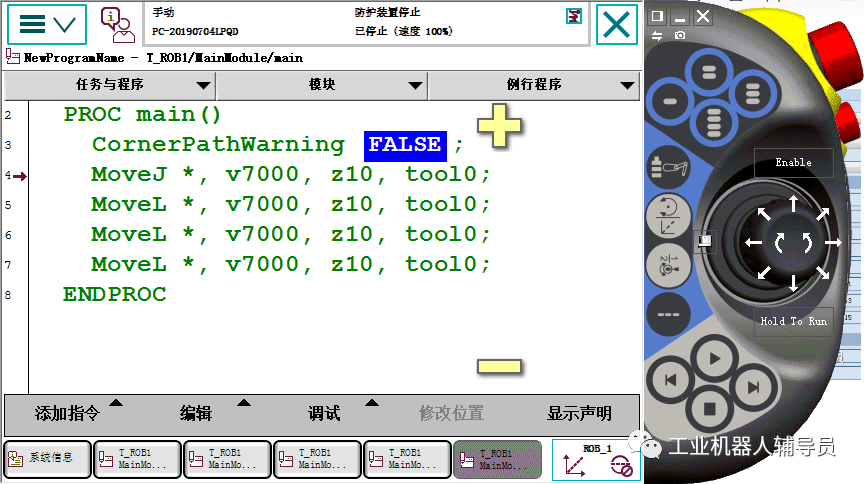Push joystick diagonal down-right arrow
This screenshot has height=484, width=864.
coord(823,272)
